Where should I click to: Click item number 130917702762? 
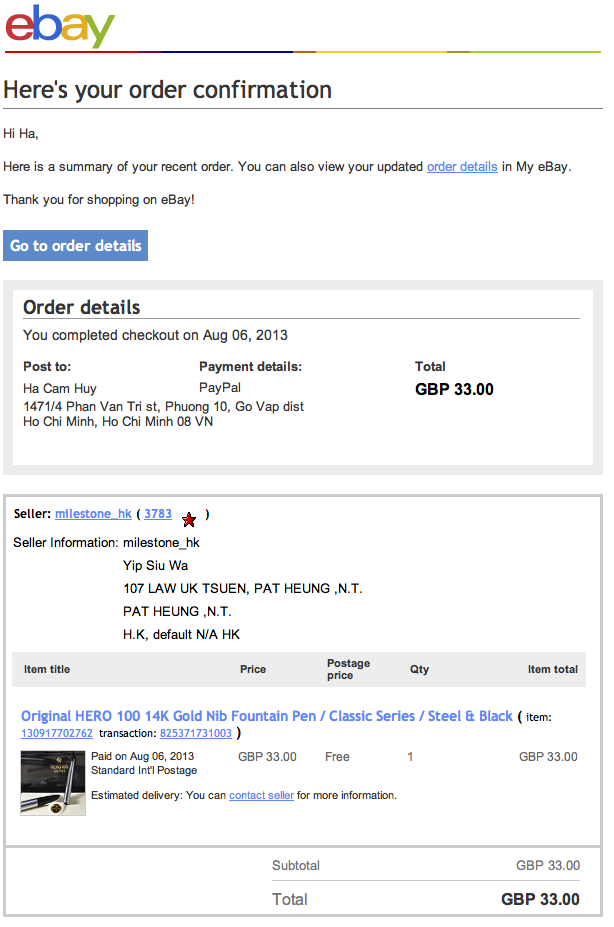57,733
